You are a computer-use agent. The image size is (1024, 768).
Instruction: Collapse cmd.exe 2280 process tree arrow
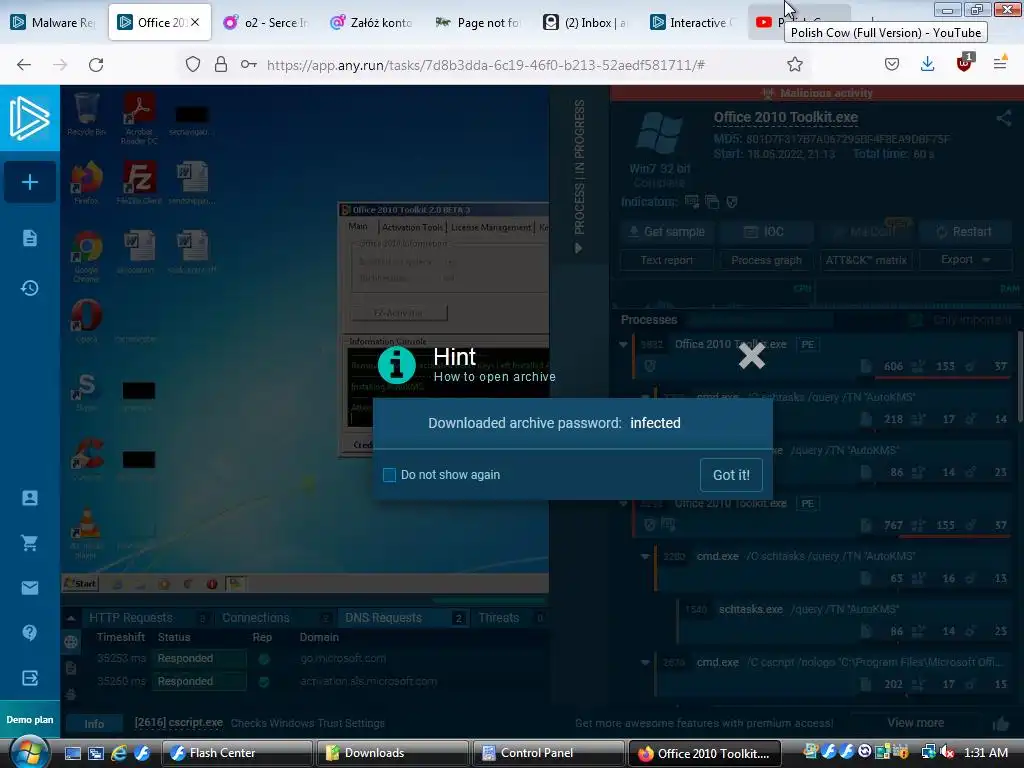click(x=645, y=556)
